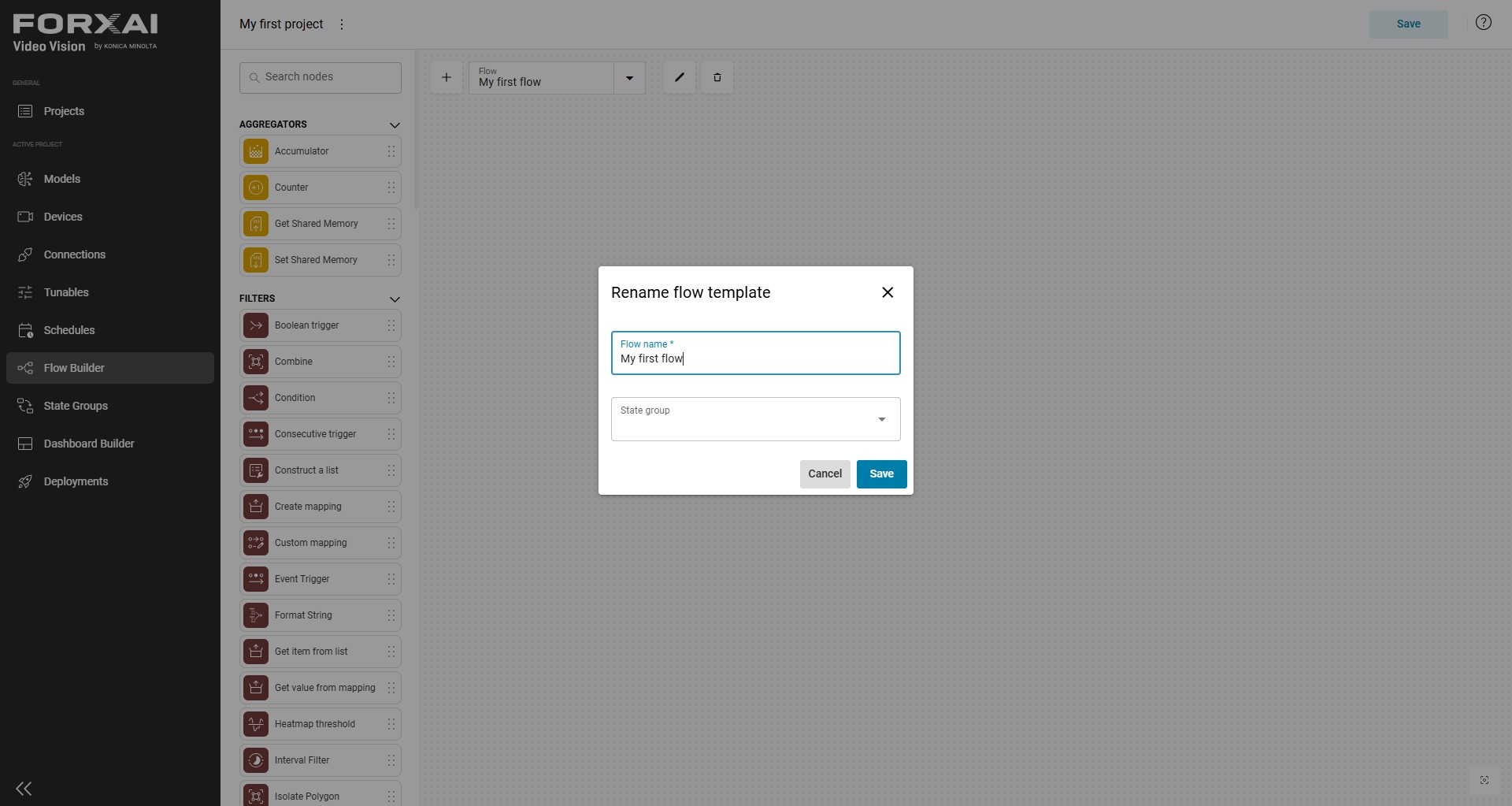The width and height of the screenshot is (1512, 806).
Task: Click the pencil rename flow icon
Action: [x=680, y=77]
